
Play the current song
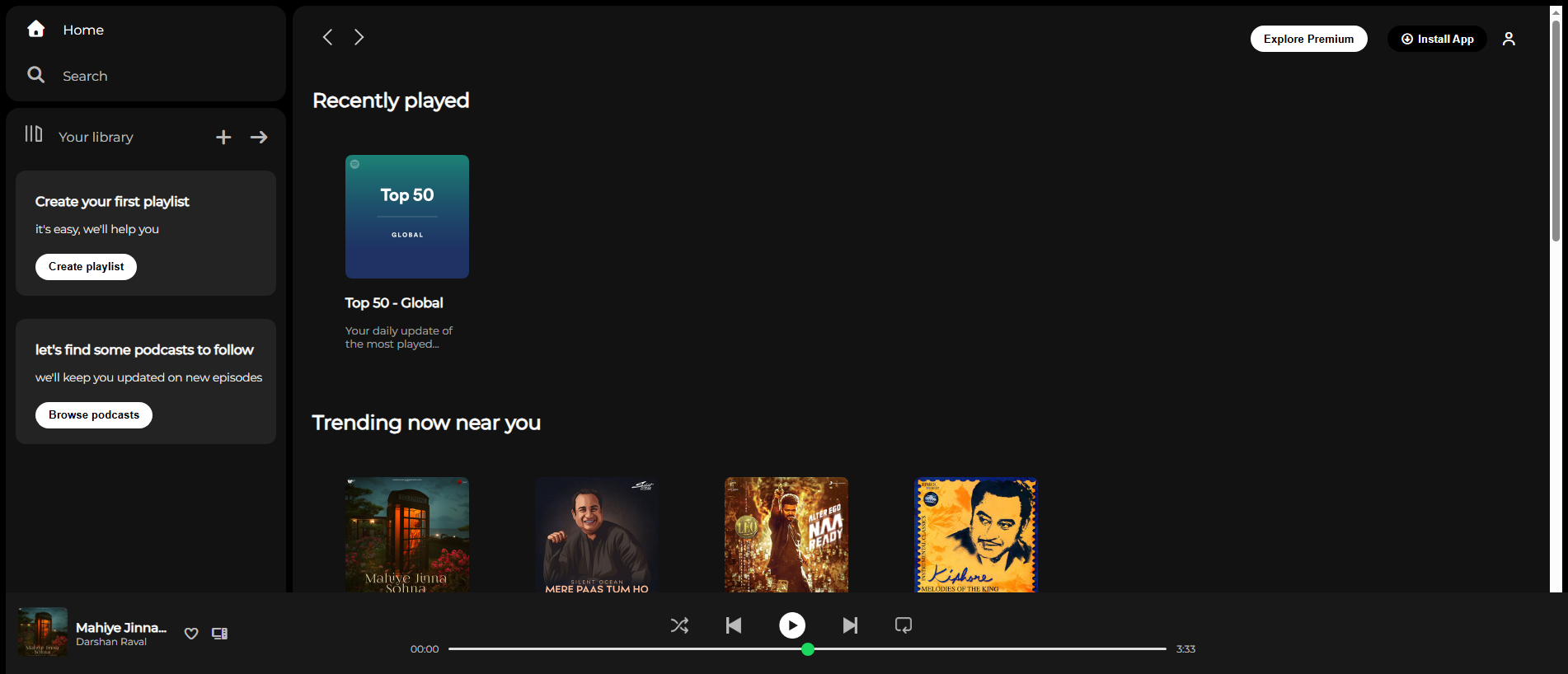[792, 625]
